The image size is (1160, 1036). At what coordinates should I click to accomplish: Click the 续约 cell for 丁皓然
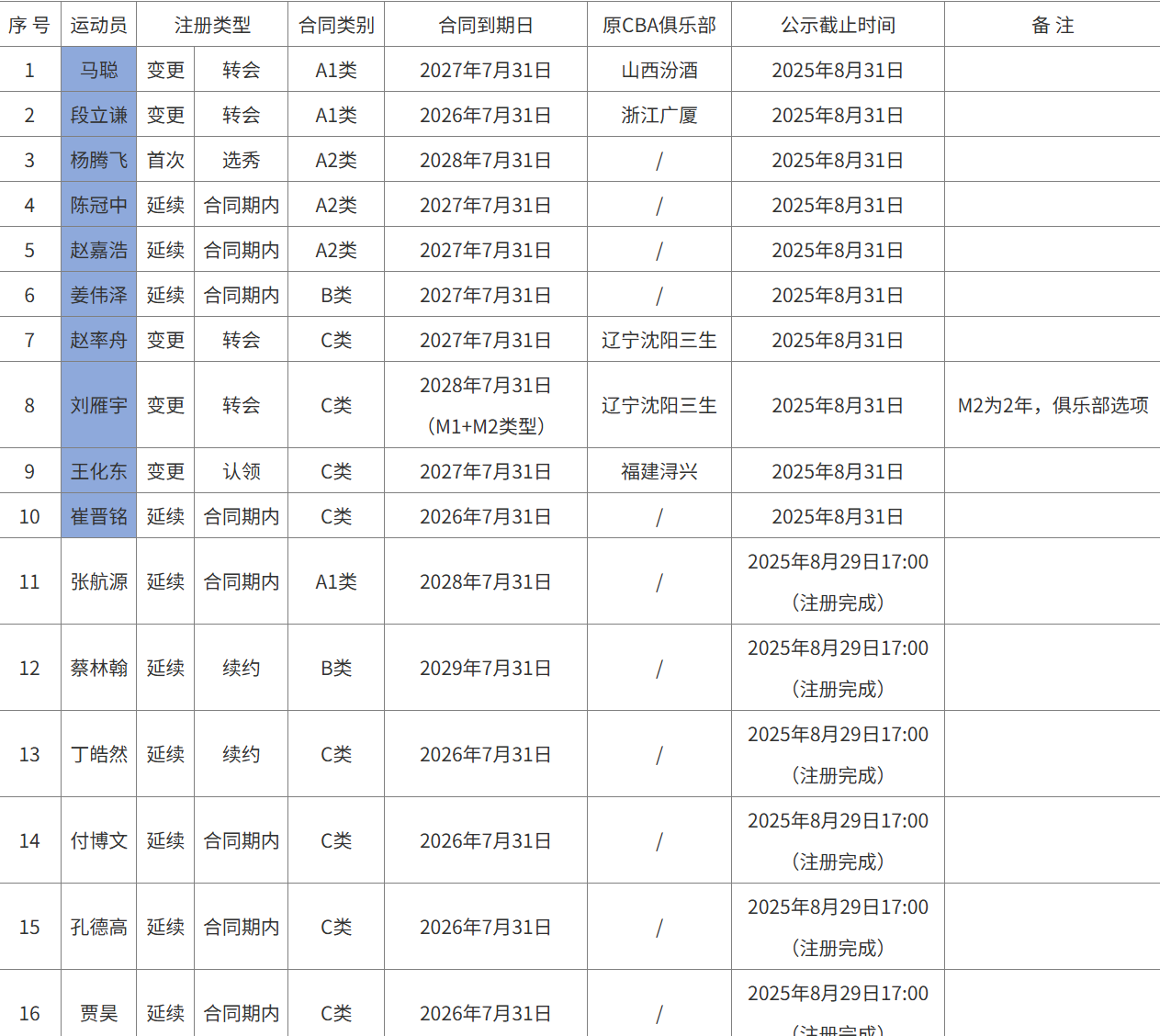click(x=241, y=753)
